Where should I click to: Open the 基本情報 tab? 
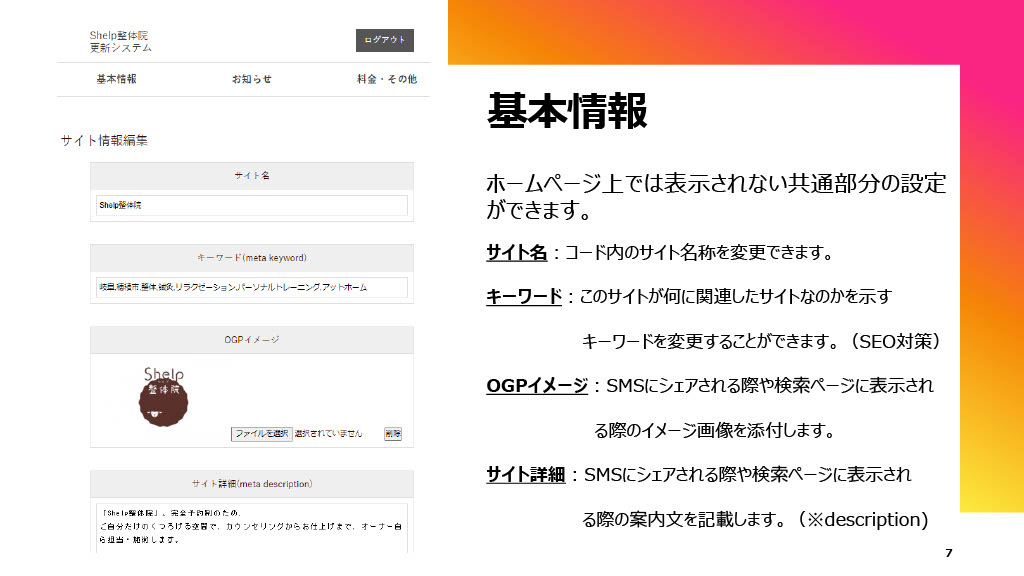click(116, 79)
